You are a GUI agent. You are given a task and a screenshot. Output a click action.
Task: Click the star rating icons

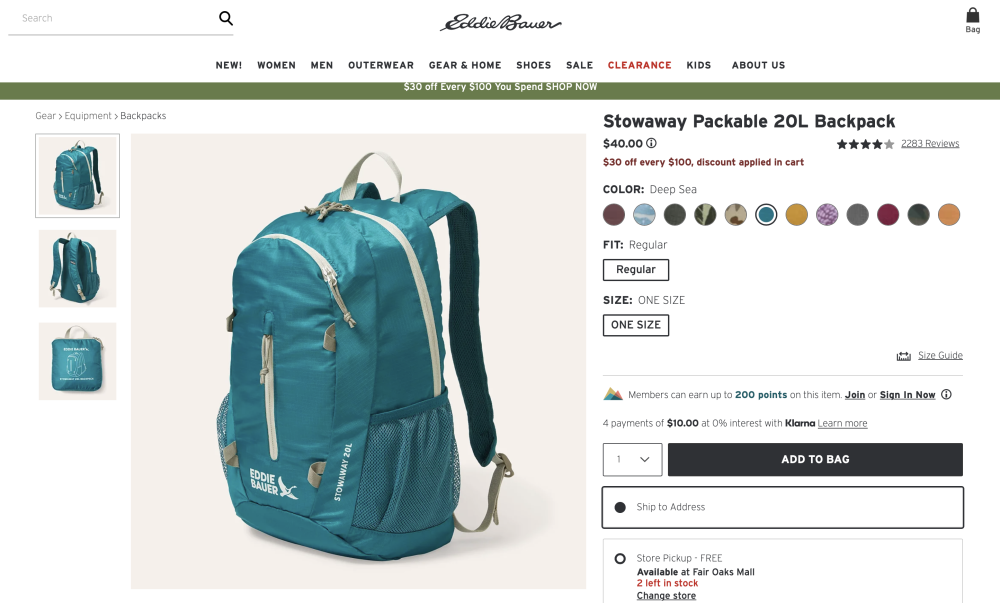[x=865, y=144]
